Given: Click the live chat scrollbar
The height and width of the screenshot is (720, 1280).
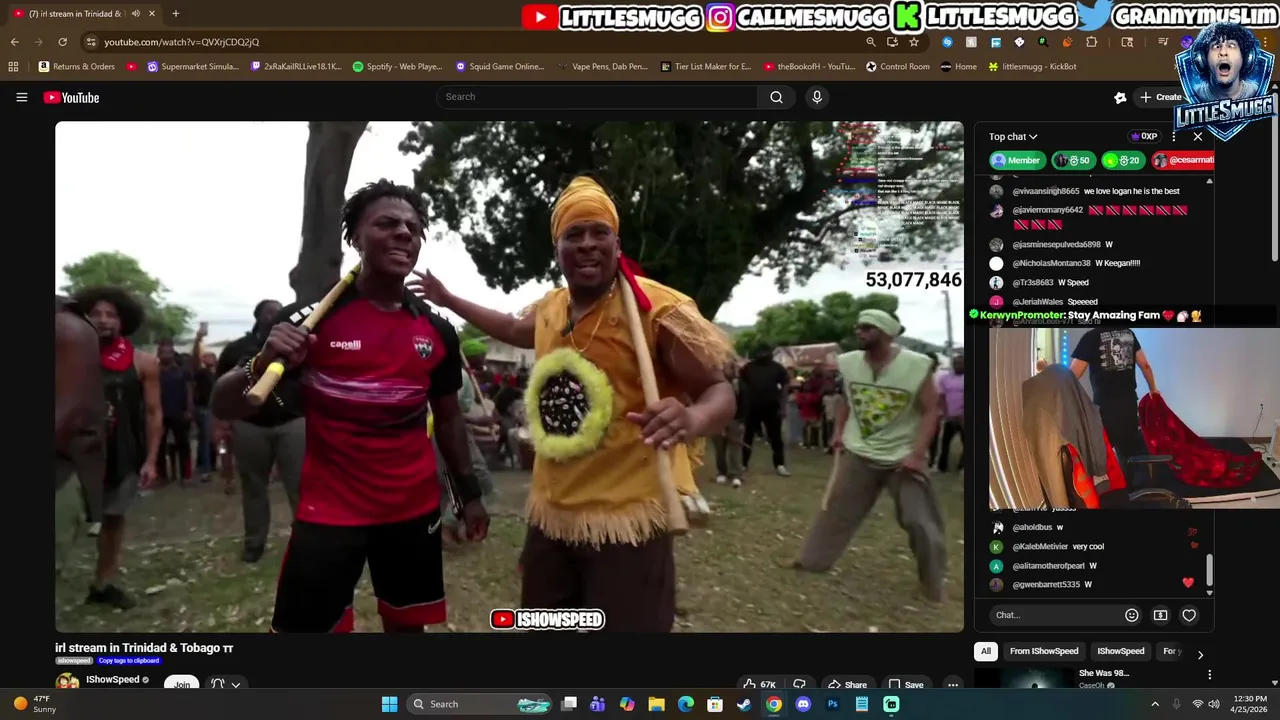Looking at the screenshot, I should coord(1210,570).
